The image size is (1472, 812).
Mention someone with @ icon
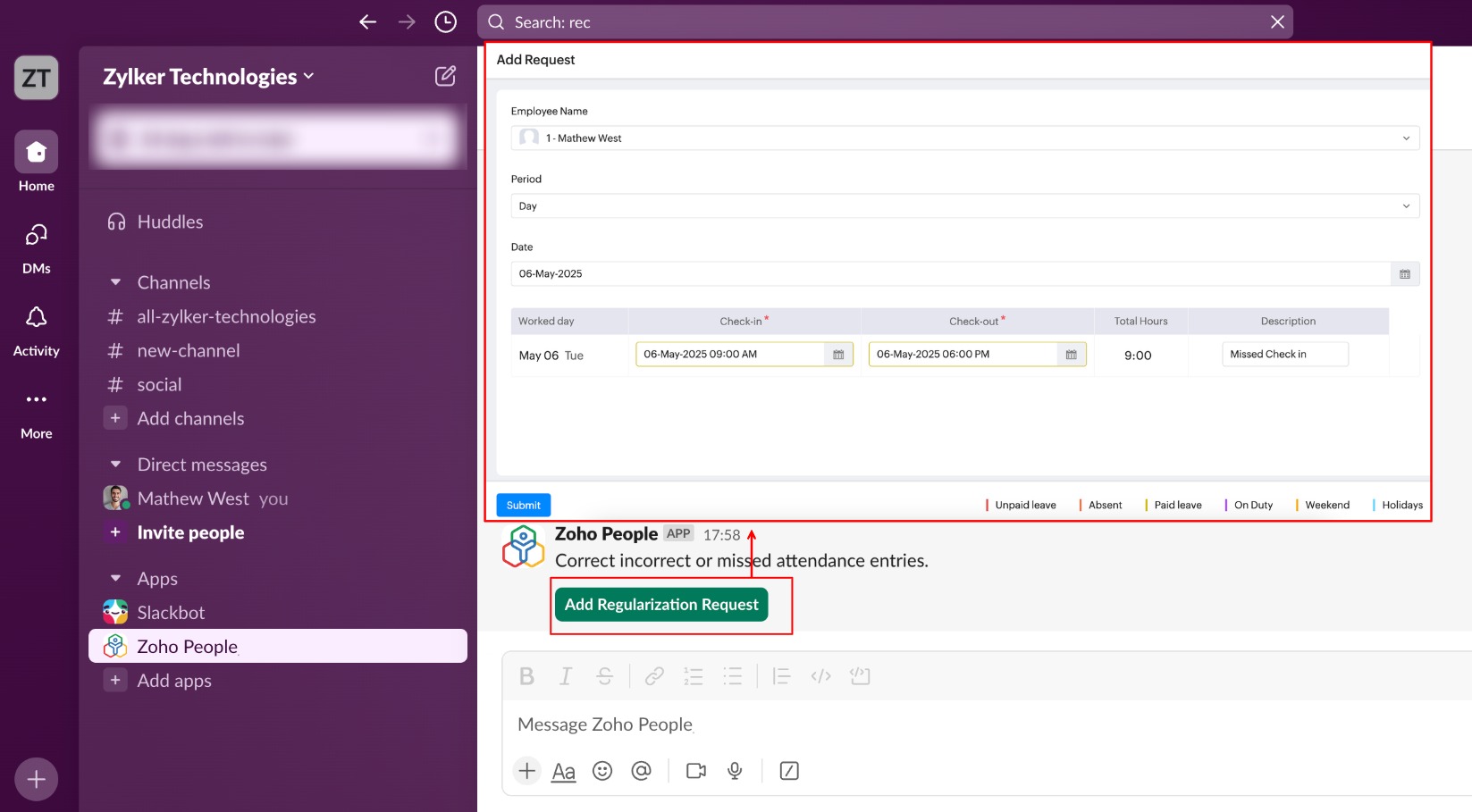tap(641, 771)
